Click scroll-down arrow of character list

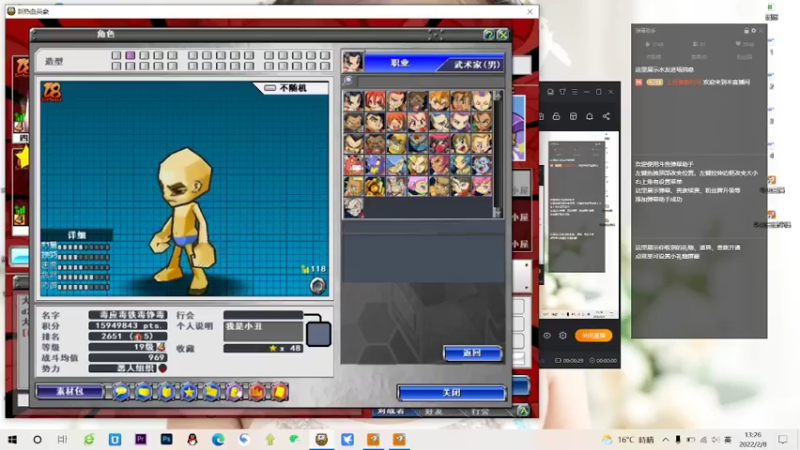pos(497,213)
